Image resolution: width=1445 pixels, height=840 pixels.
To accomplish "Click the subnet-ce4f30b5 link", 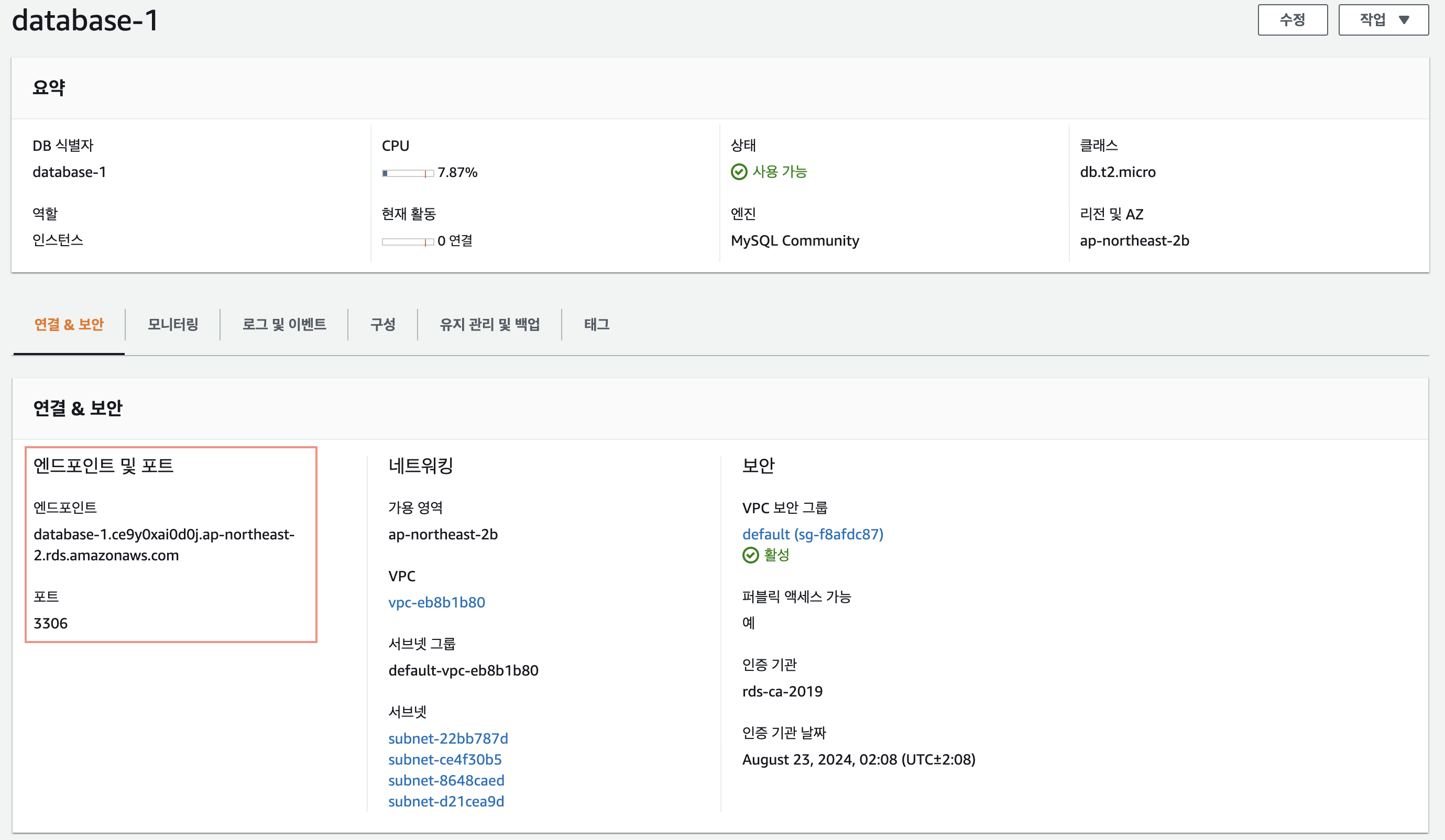I will click(444, 759).
